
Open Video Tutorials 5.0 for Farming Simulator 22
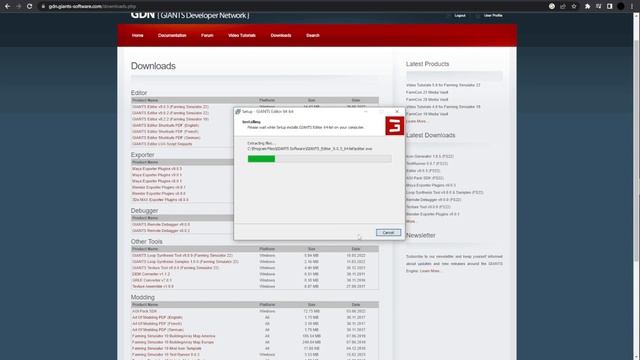[443, 85]
